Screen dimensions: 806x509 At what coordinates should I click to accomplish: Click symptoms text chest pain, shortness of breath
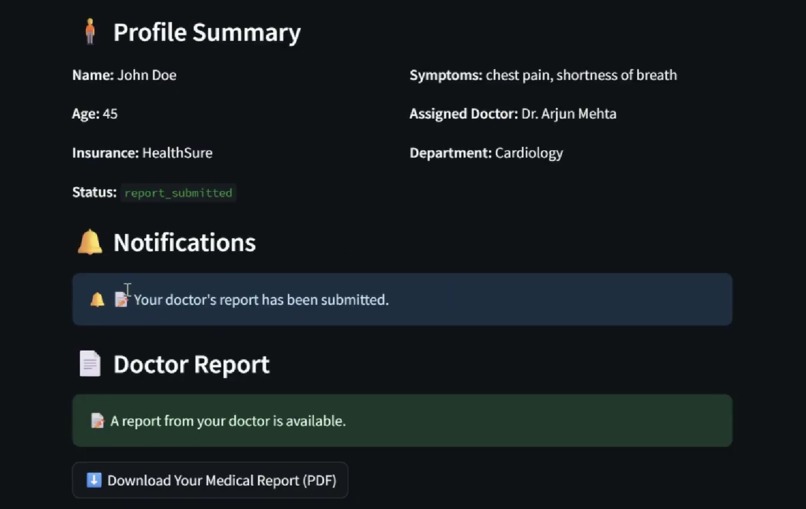click(x=581, y=75)
